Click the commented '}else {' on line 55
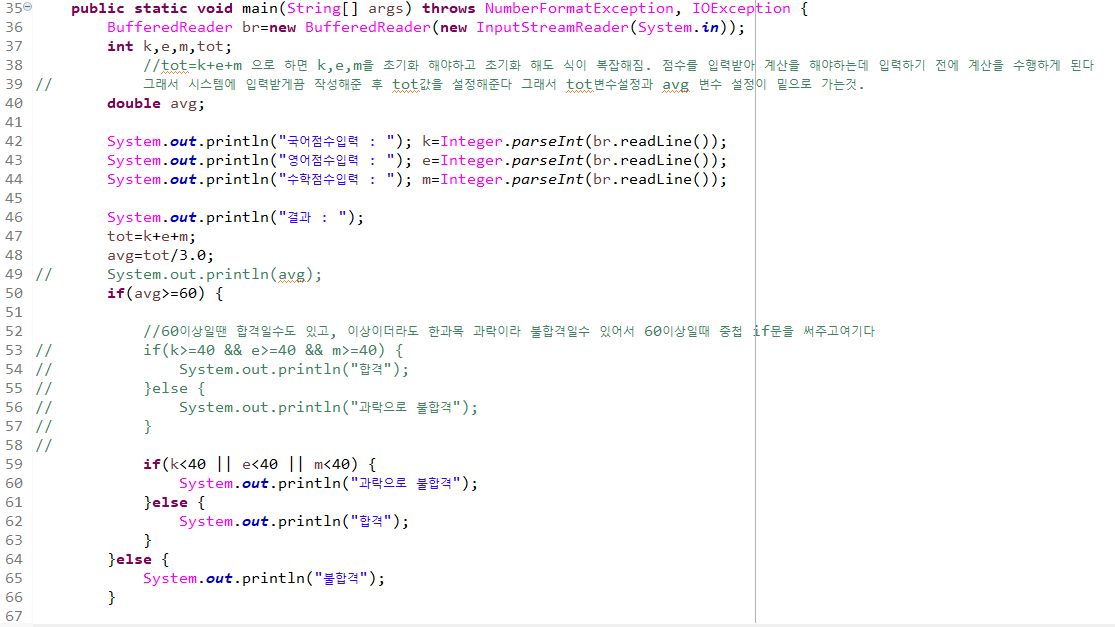This screenshot has height=627, width=1115. pos(174,389)
